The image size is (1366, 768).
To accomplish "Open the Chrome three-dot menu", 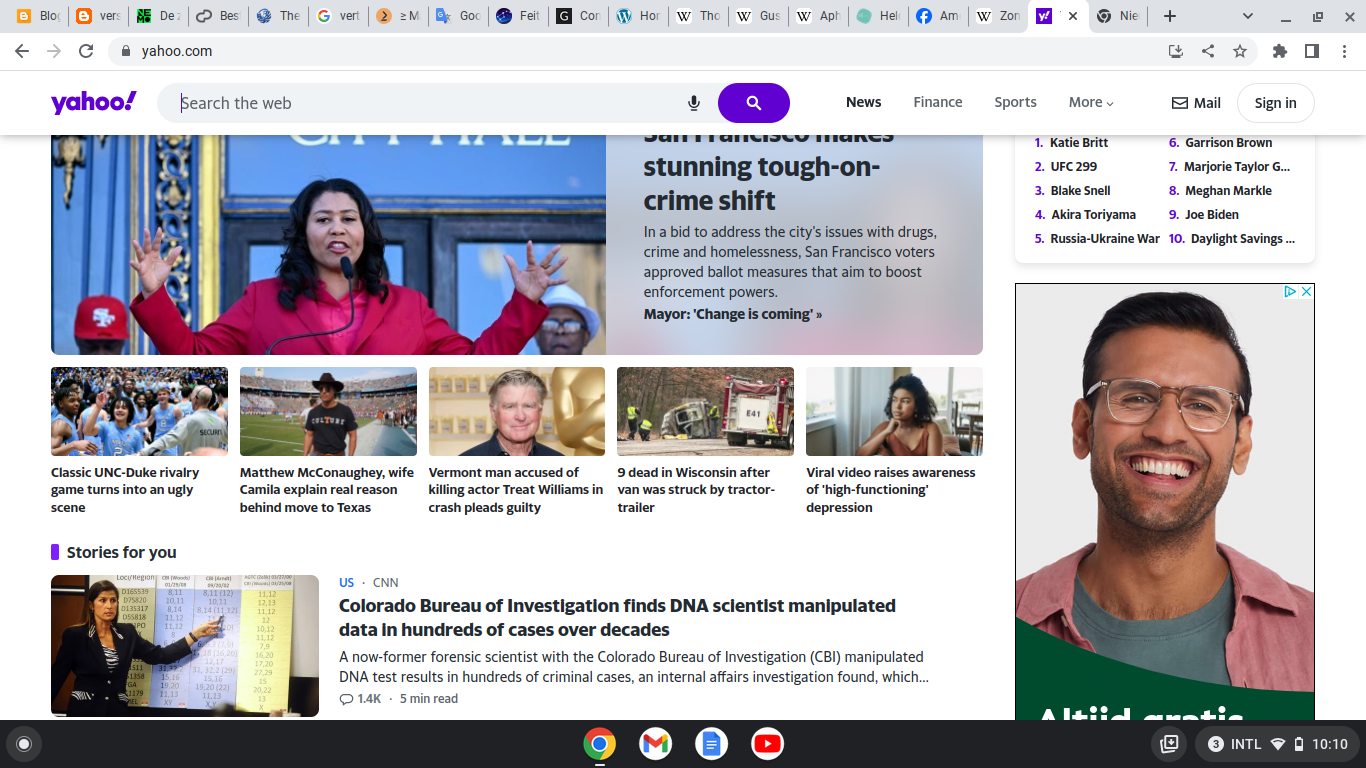I will (x=1343, y=51).
